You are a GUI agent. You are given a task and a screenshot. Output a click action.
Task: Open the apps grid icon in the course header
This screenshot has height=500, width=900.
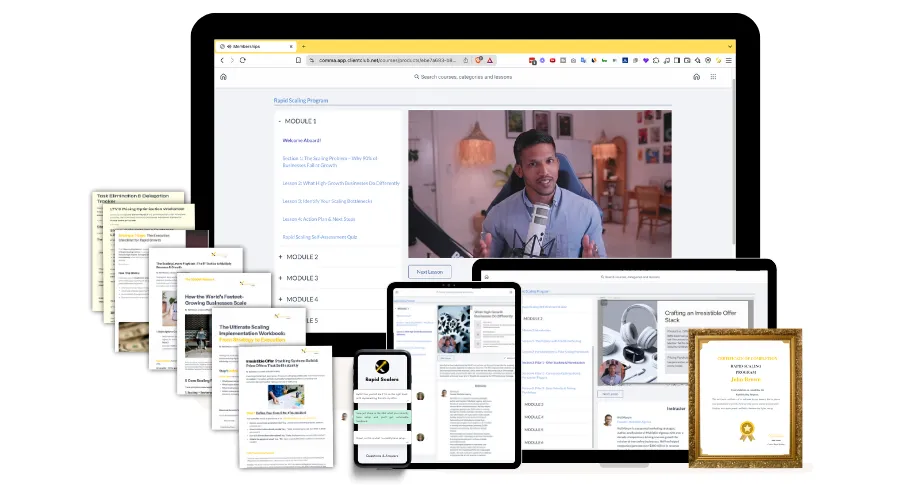(x=713, y=77)
